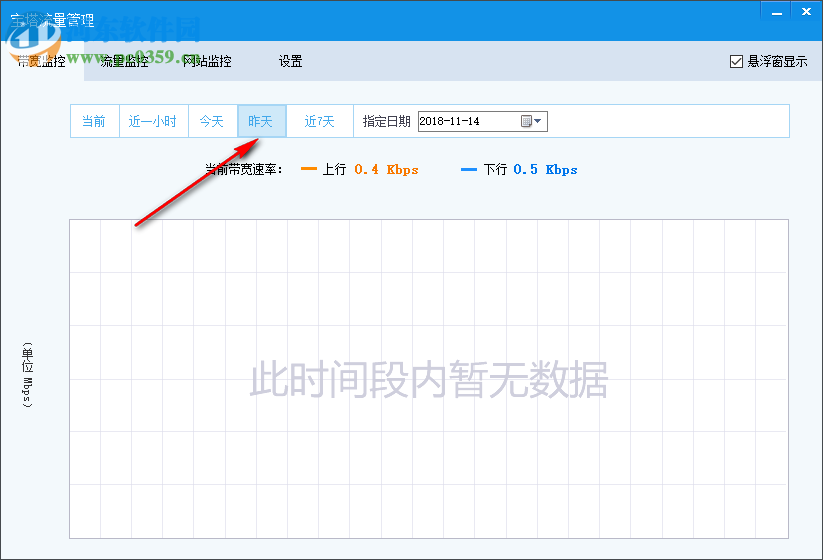Open the calendar dropdown for 指定日期
Screen dimensions: 823x560
532,121
